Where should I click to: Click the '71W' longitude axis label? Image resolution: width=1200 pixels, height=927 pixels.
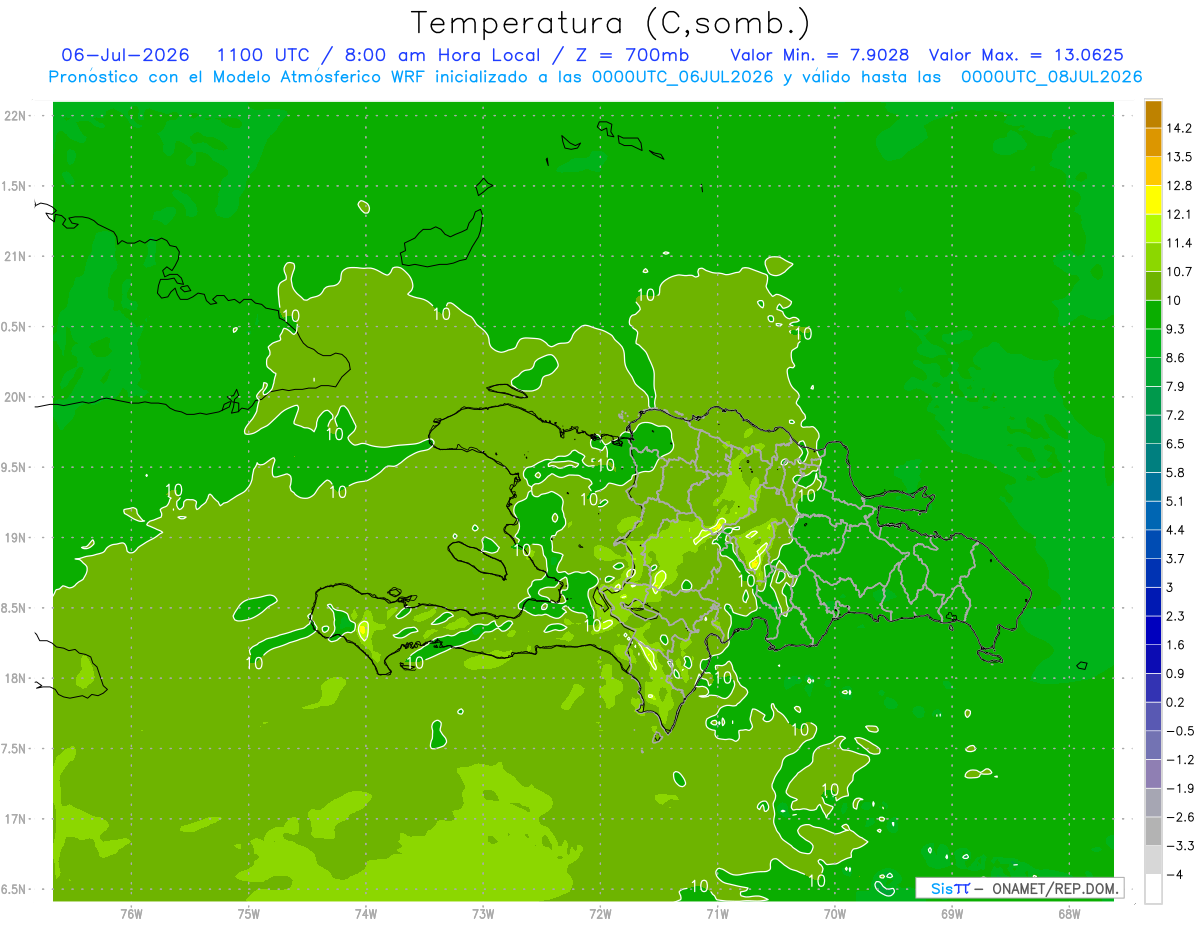pyautogui.click(x=717, y=914)
